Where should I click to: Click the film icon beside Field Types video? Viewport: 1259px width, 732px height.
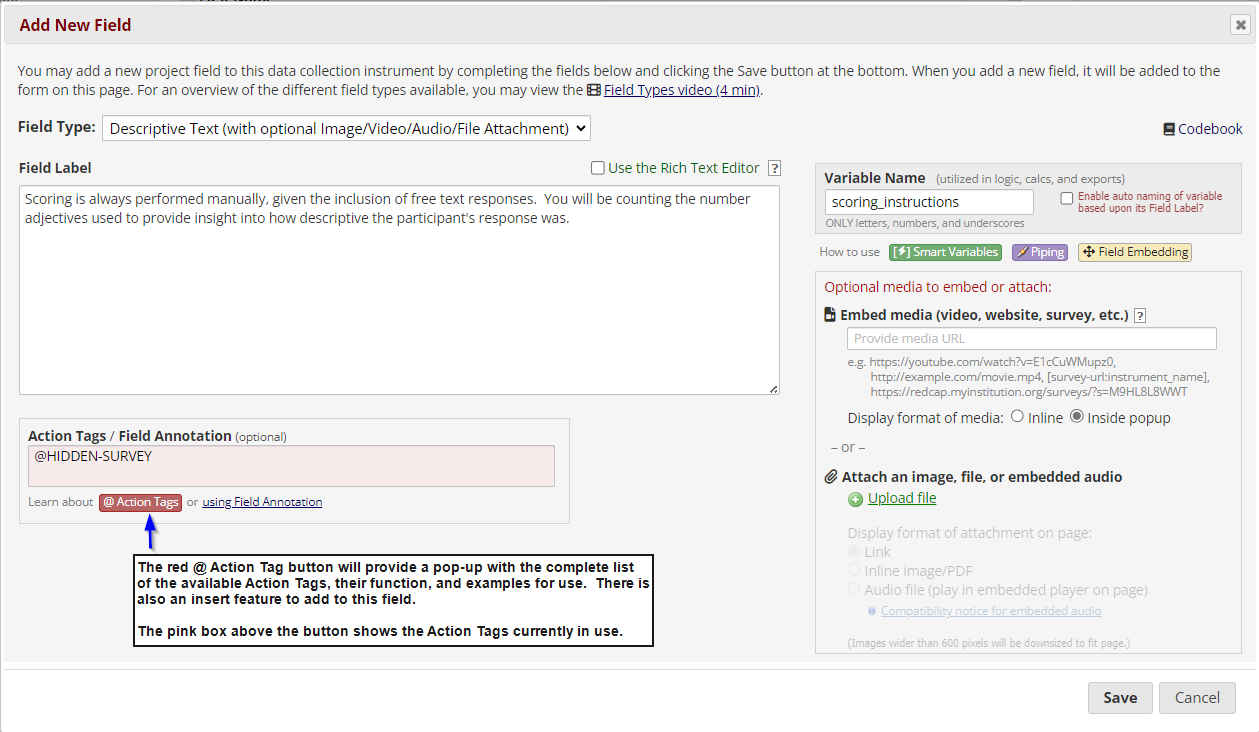tap(594, 90)
